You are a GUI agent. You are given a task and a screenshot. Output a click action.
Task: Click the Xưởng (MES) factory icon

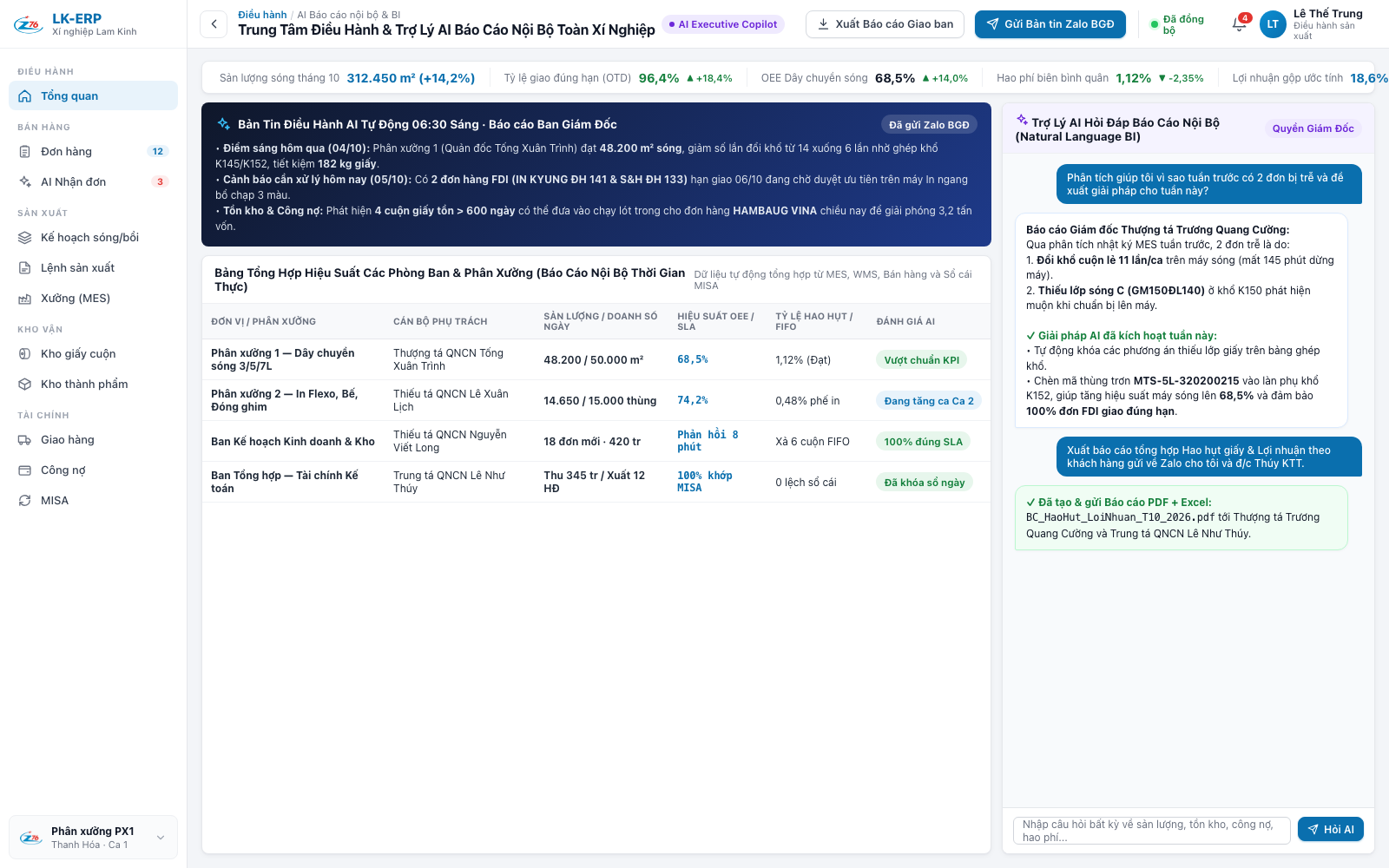pyautogui.click(x=25, y=299)
